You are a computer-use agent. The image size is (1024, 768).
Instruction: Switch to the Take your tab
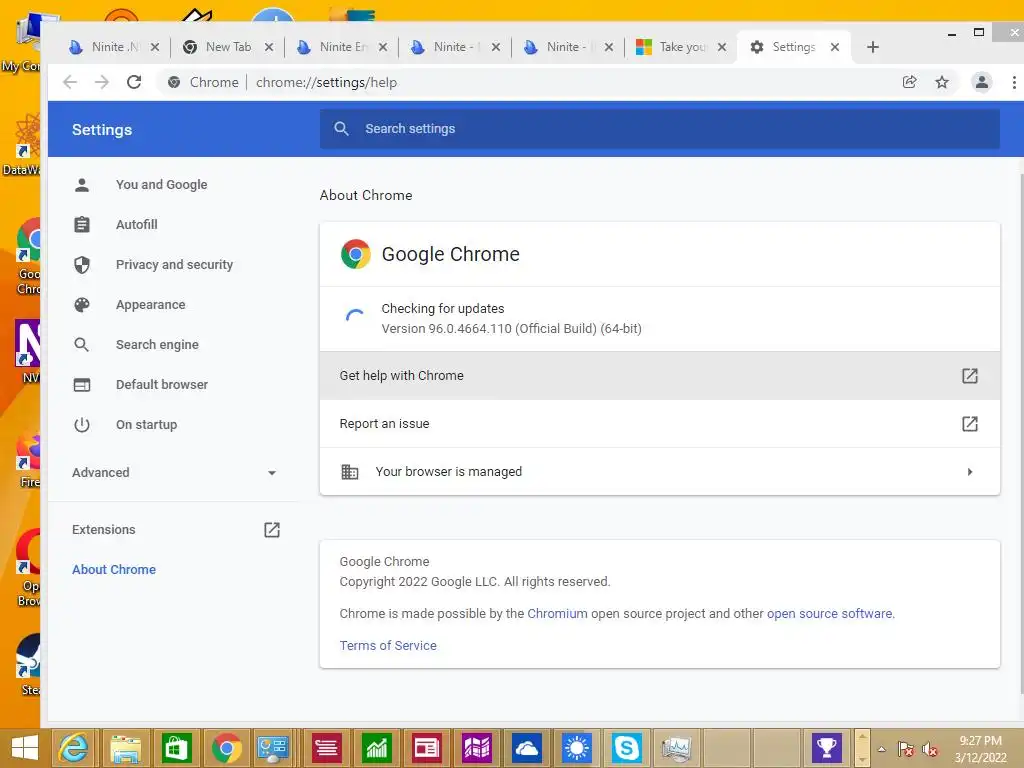tap(682, 47)
